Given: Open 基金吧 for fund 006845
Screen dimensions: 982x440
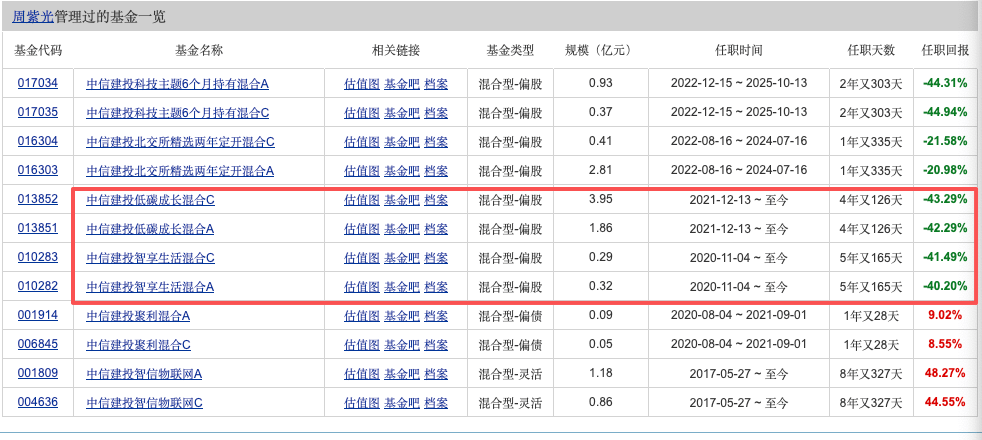Looking at the screenshot, I should pos(402,345).
